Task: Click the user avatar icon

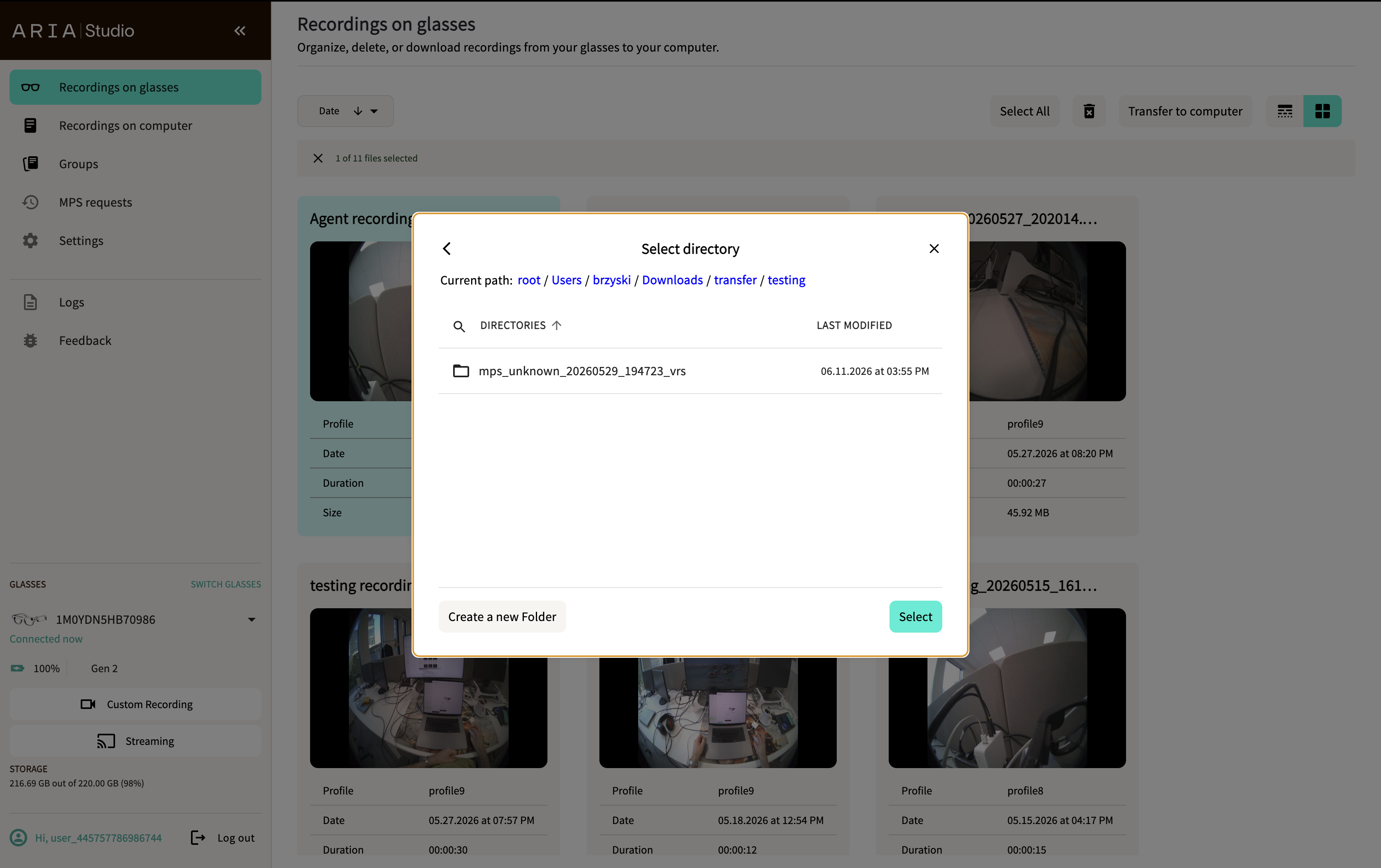Action: point(18,838)
